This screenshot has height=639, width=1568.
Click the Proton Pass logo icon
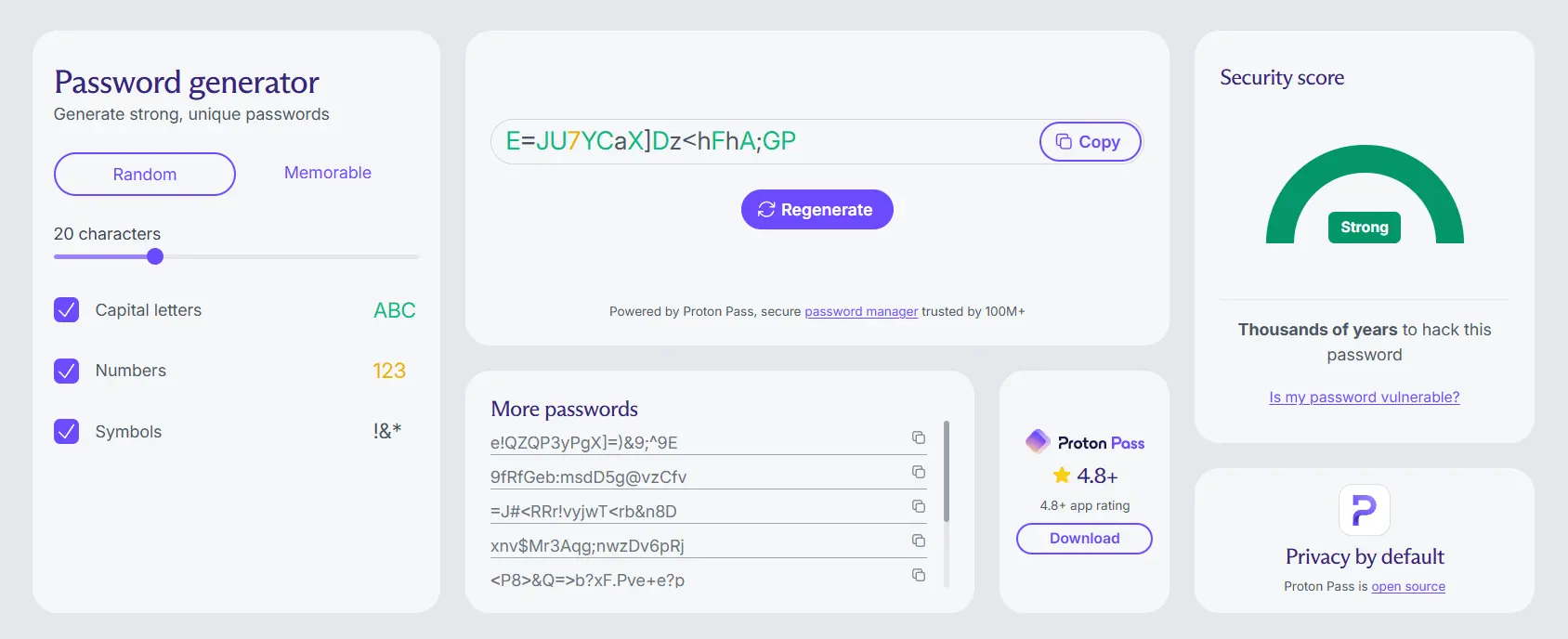point(1036,441)
